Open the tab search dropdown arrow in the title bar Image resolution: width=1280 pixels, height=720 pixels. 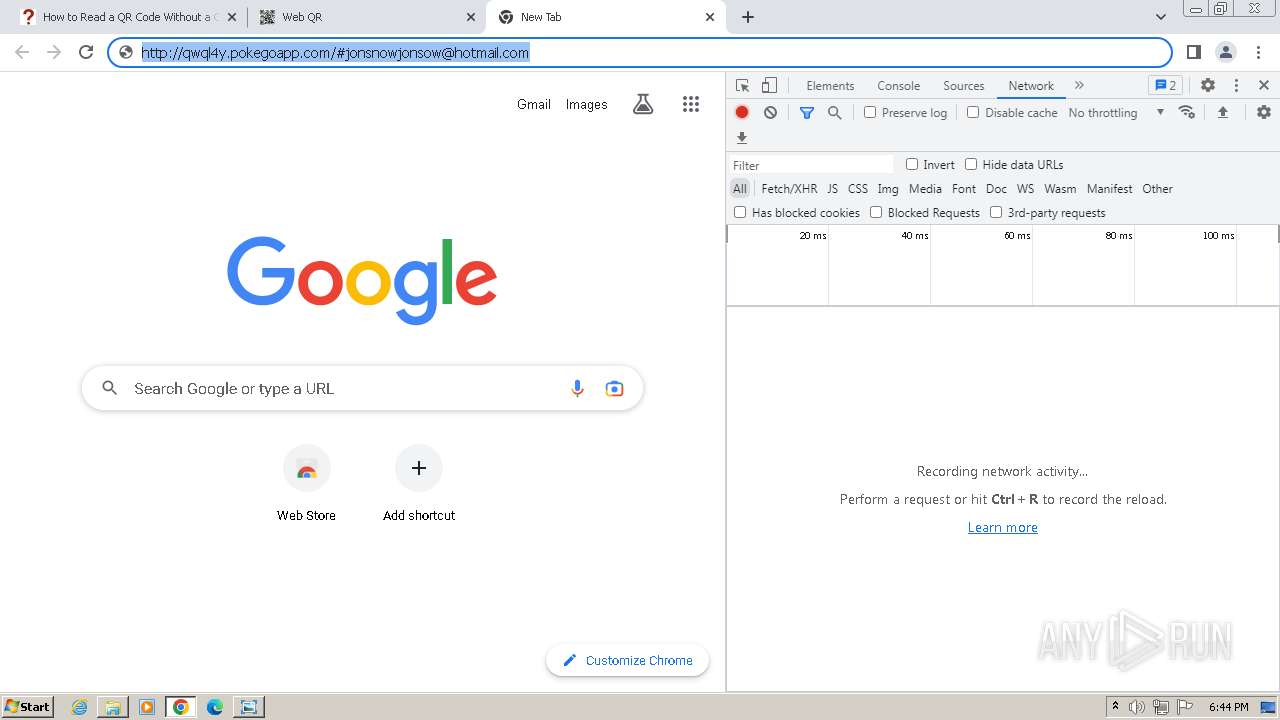click(x=1161, y=17)
